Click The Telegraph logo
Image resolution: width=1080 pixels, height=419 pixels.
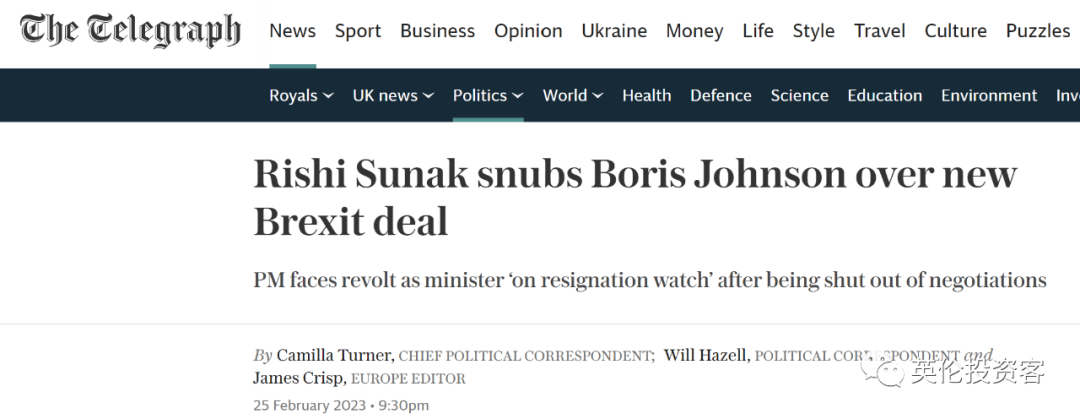(x=130, y=31)
